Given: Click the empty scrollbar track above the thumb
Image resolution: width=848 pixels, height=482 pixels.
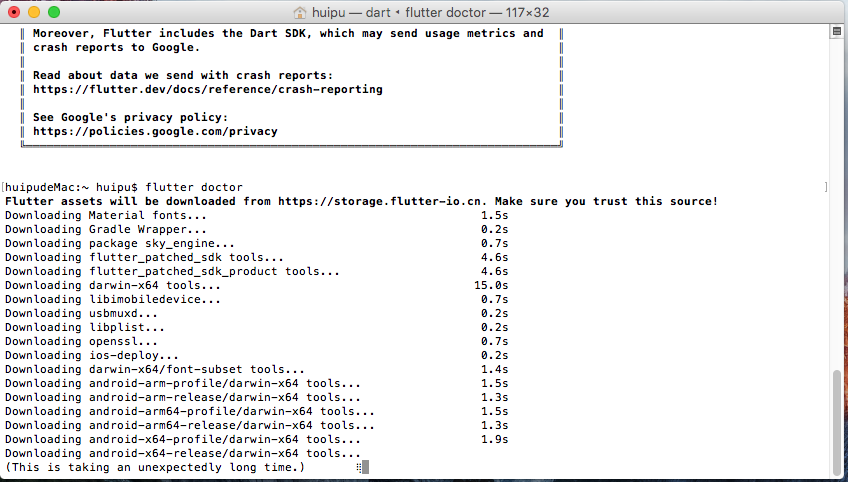Looking at the screenshot, I should (x=836, y=203).
